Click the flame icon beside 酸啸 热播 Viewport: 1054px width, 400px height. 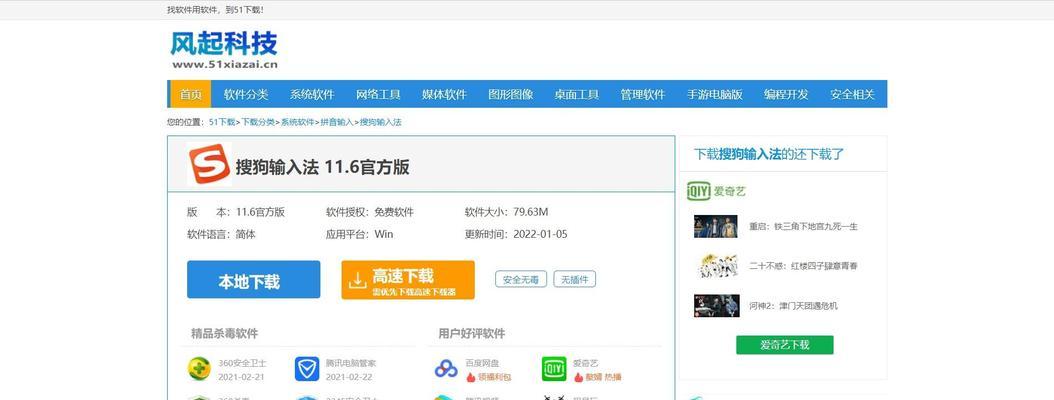[578, 377]
